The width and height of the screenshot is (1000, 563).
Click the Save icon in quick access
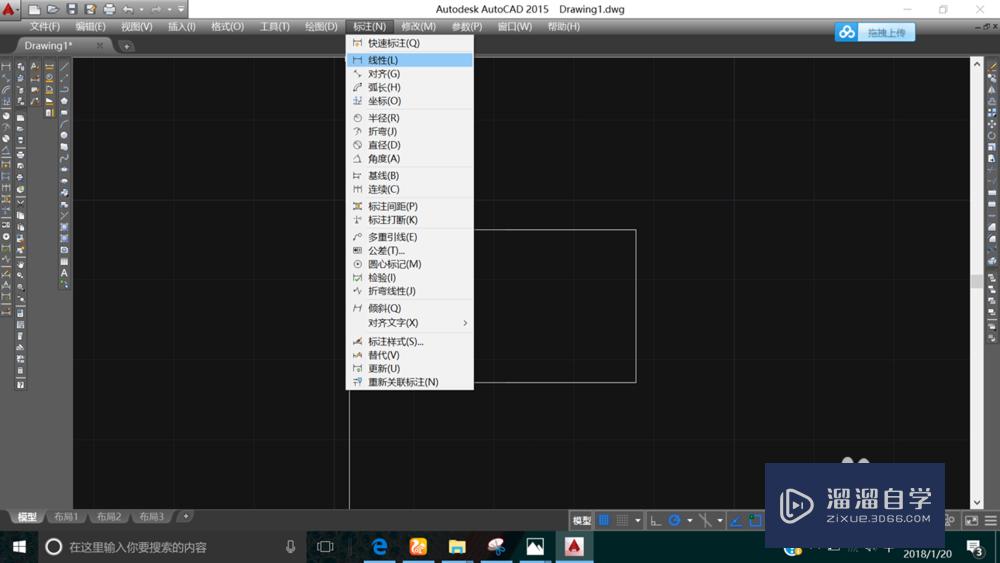click(71, 10)
